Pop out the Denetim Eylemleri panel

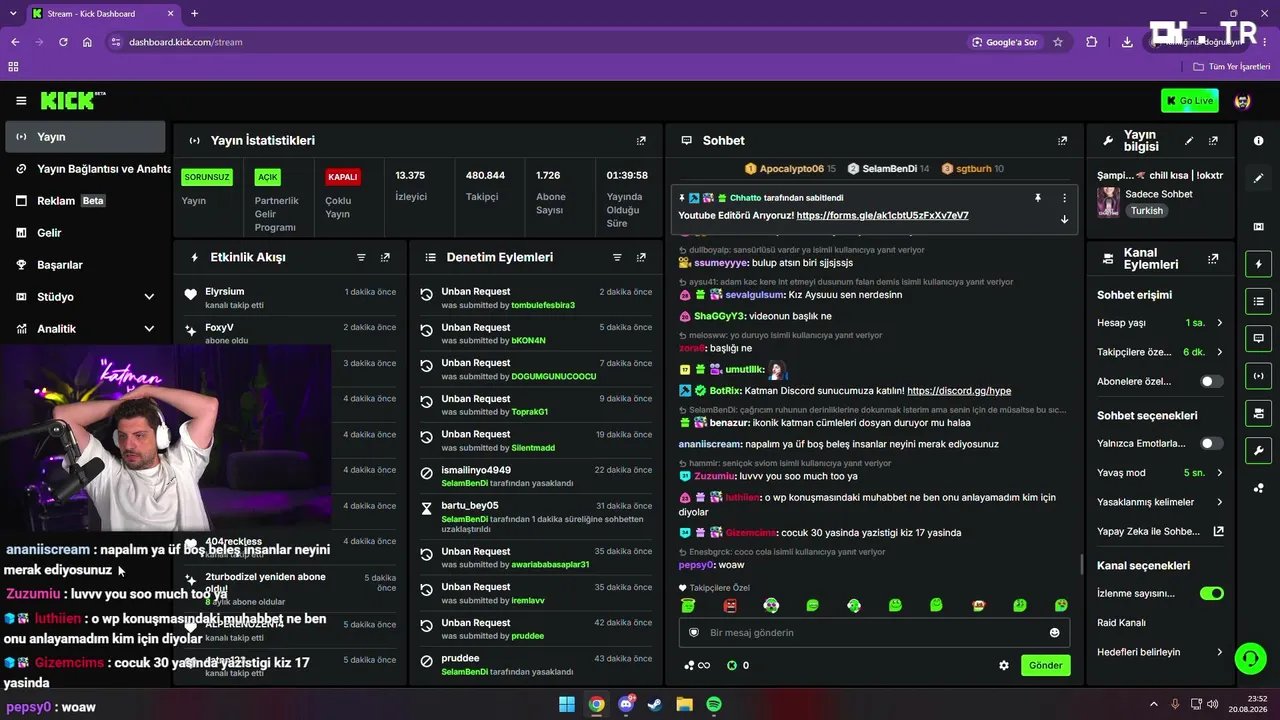pos(641,257)
